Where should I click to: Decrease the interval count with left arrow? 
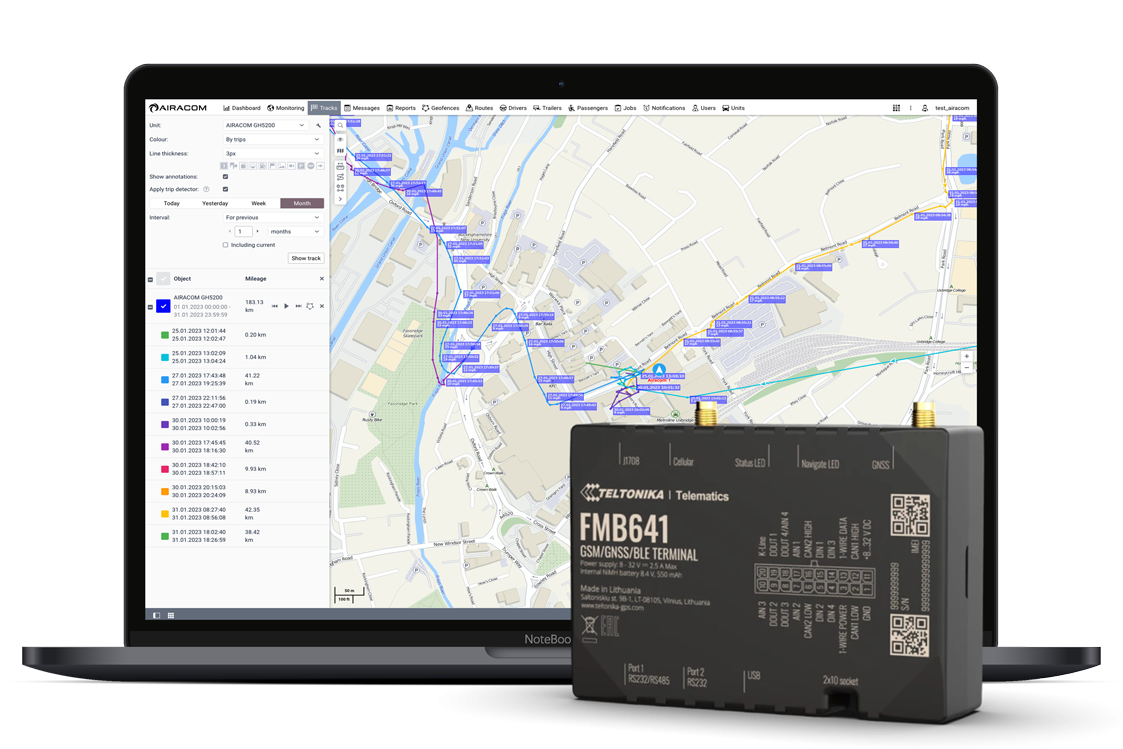(x=229, y=231)
